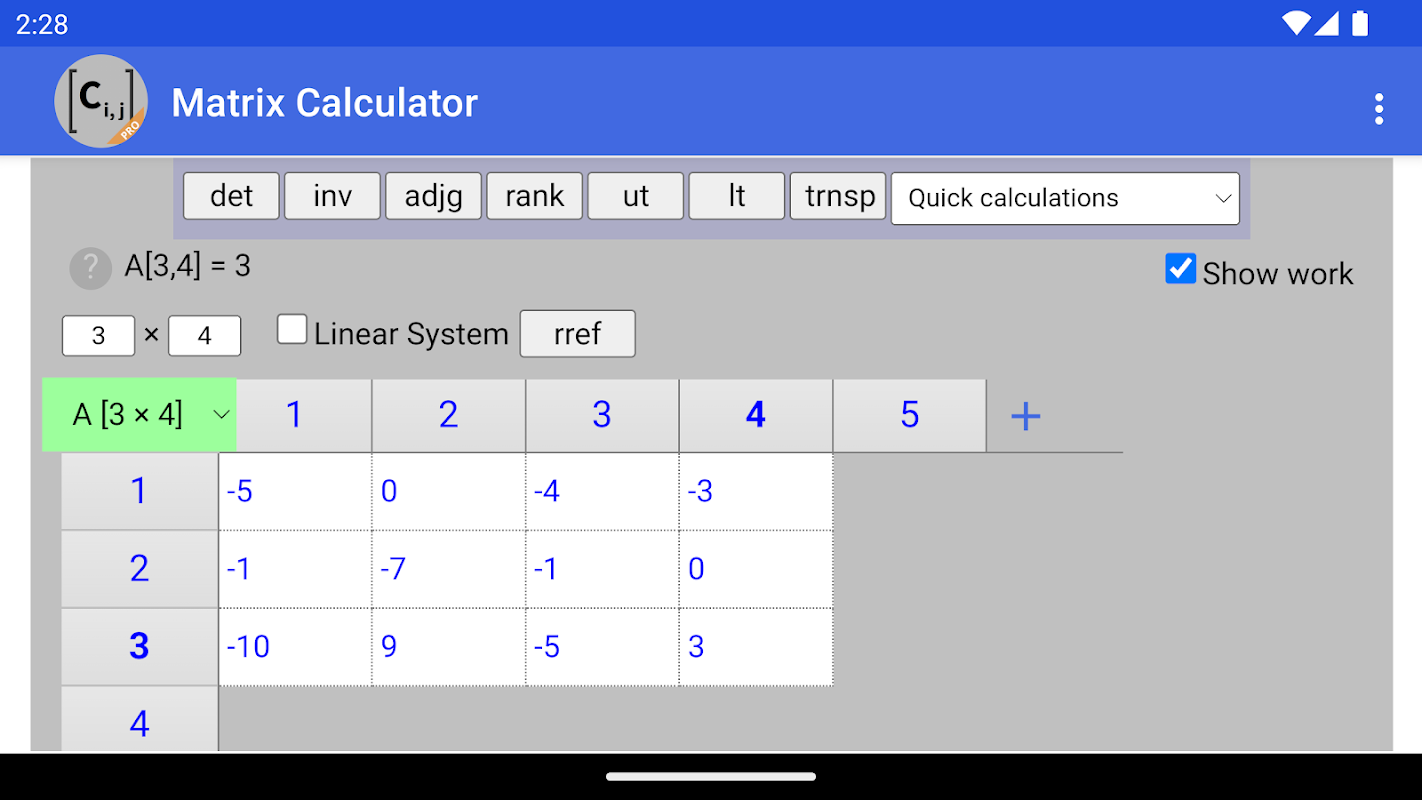Tap the Matrix Calculator app logo
Image resolution: width=1422 pixels, height=800 pixels.
pyautogui.click(x=101, y=102)
